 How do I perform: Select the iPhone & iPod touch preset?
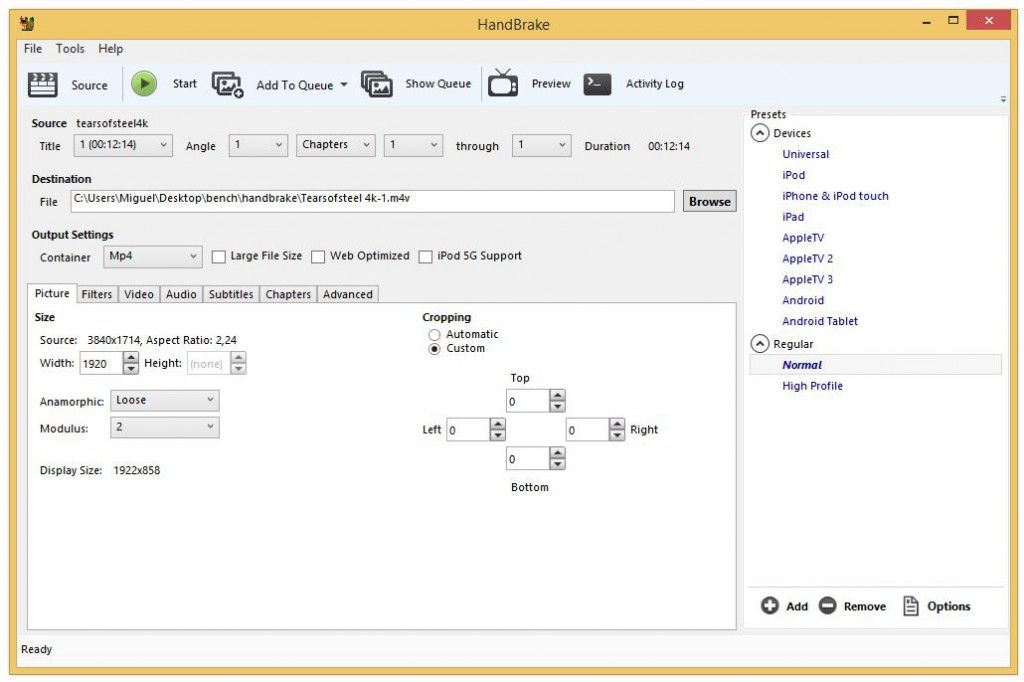pyautogui.click(x=835, y=196)
